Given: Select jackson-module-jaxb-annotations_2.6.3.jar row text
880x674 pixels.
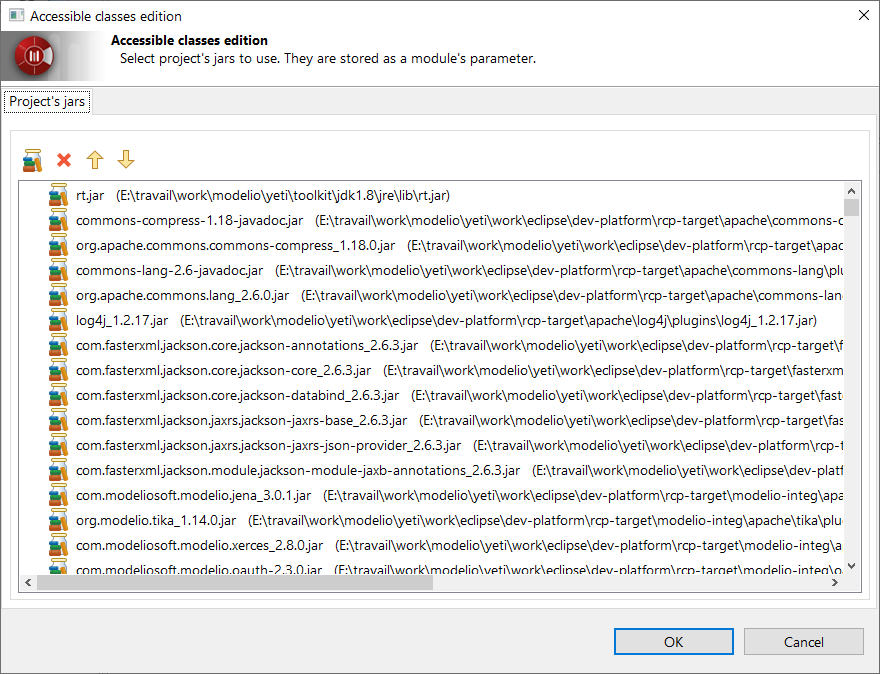Looking at the screenshot, I should (x=459, y=470).
